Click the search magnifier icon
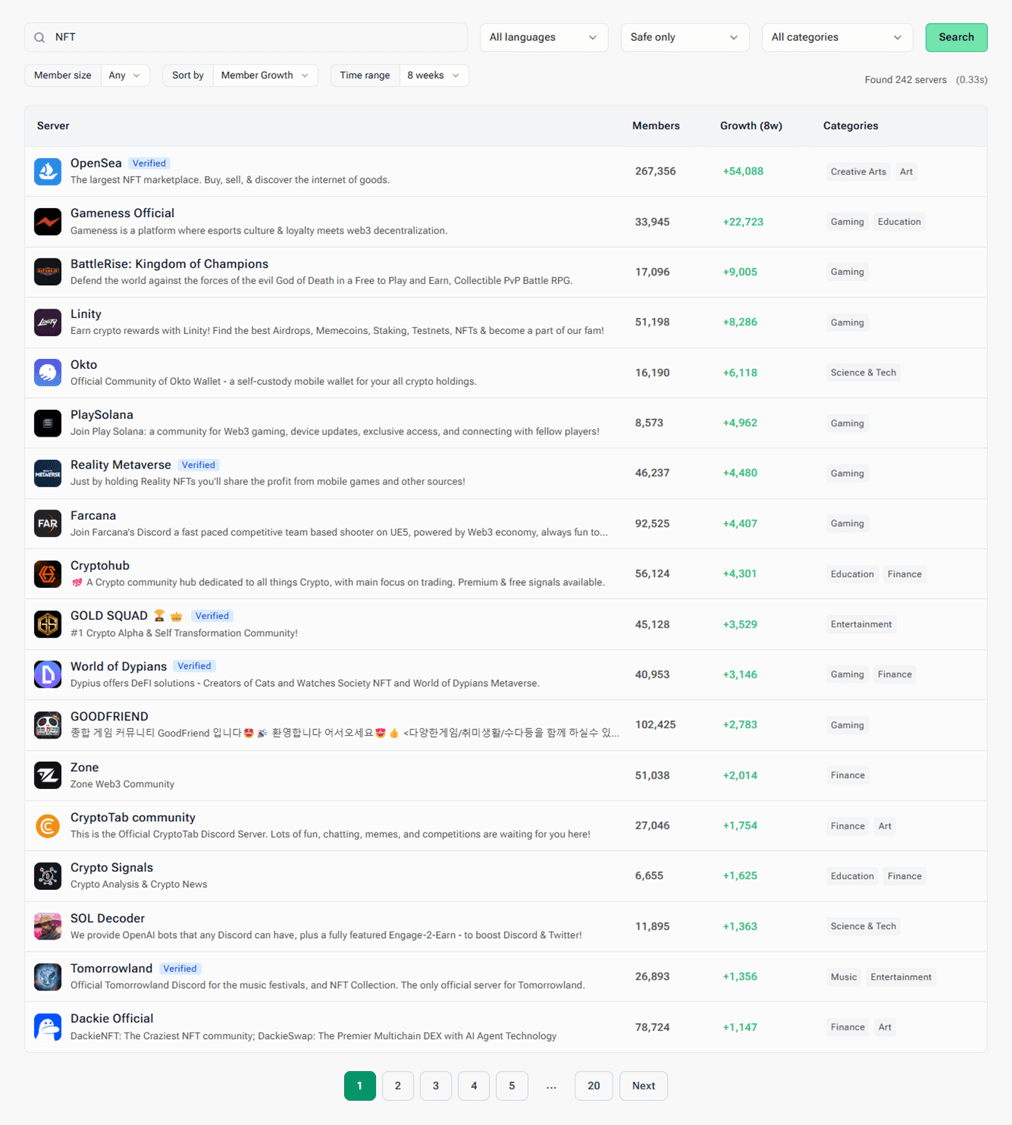The image size is (1012, 1125). click(x=39, y=37)
